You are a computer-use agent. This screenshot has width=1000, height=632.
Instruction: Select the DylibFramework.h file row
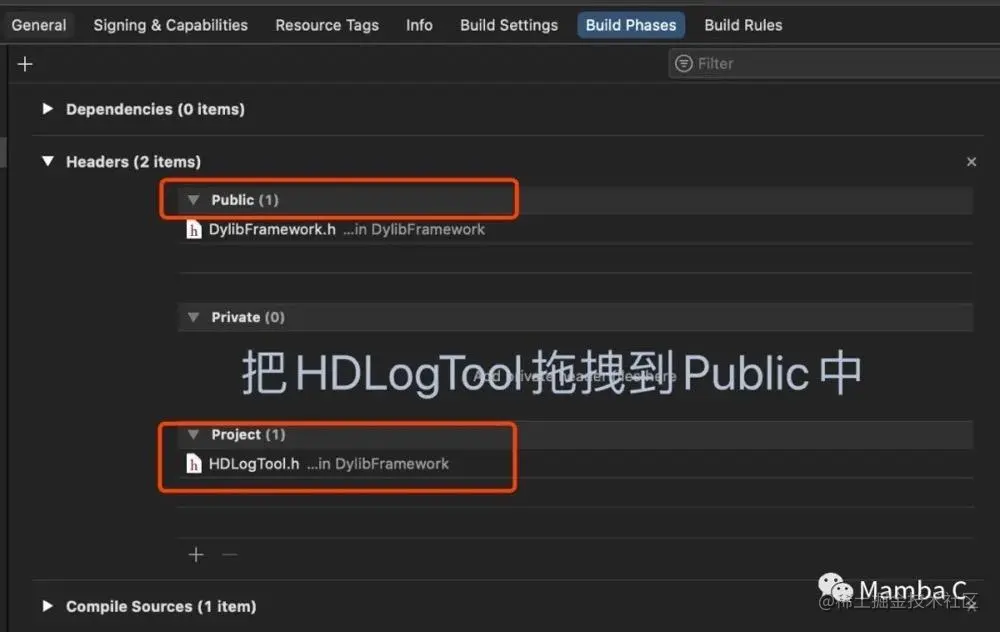click(x=576, y=230)
